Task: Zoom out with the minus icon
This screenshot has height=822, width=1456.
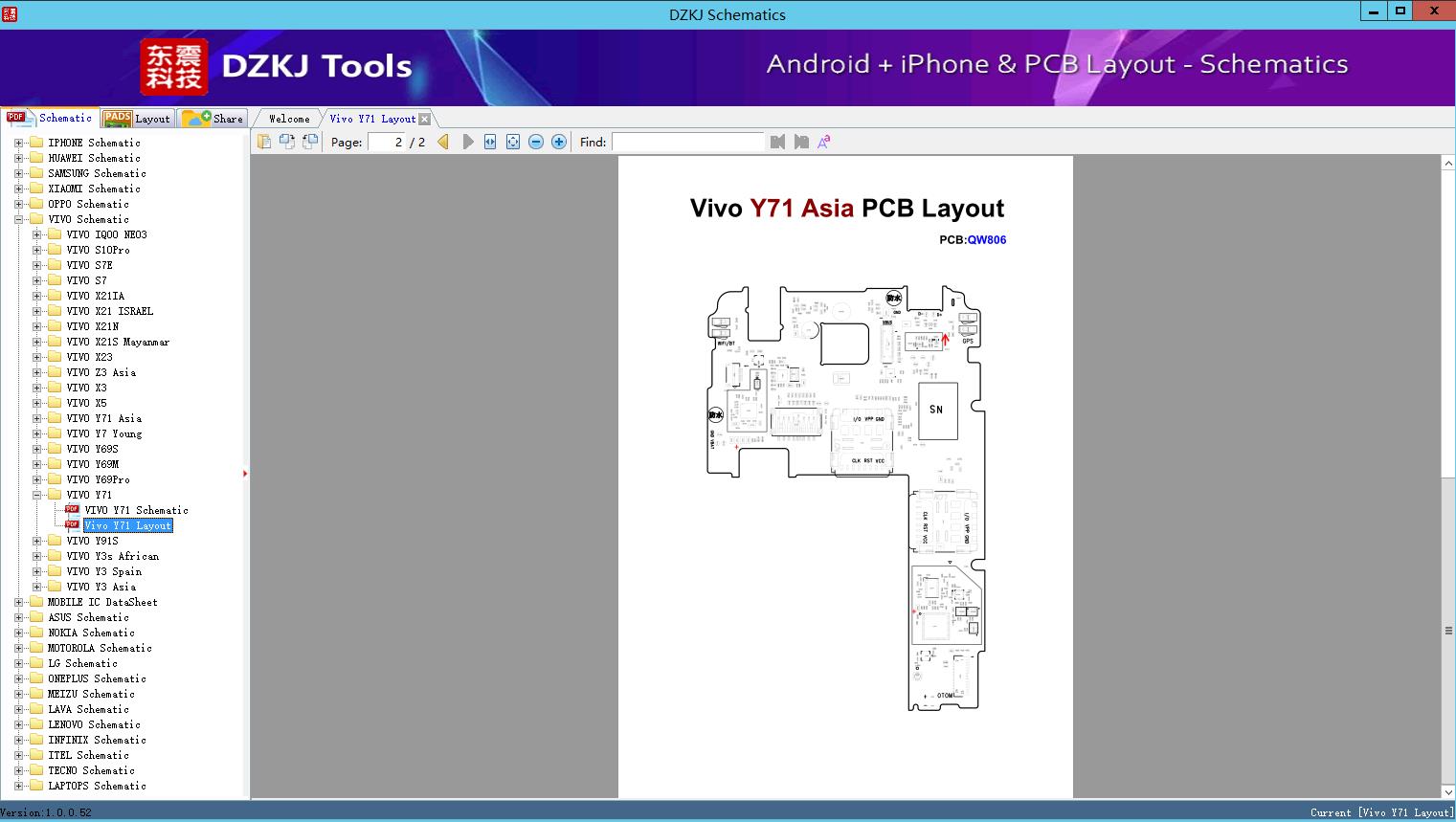Action: (x=536, y=142)
